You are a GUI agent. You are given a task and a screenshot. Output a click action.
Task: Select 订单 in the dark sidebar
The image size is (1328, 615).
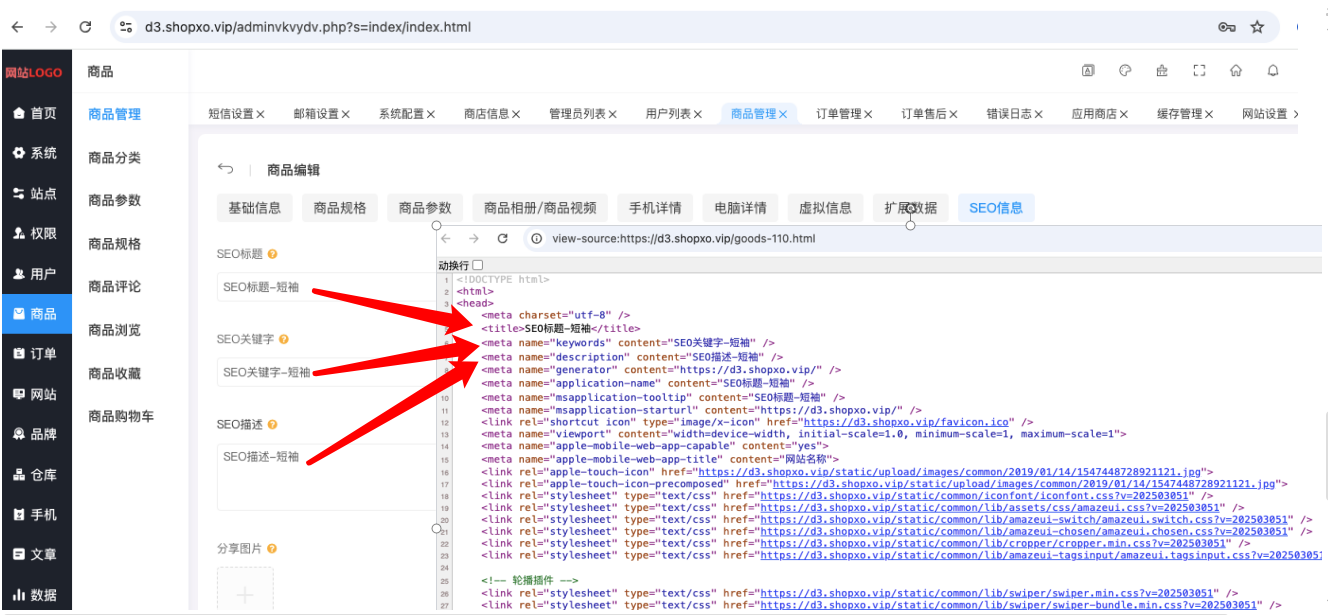click(x=36, y=353)
